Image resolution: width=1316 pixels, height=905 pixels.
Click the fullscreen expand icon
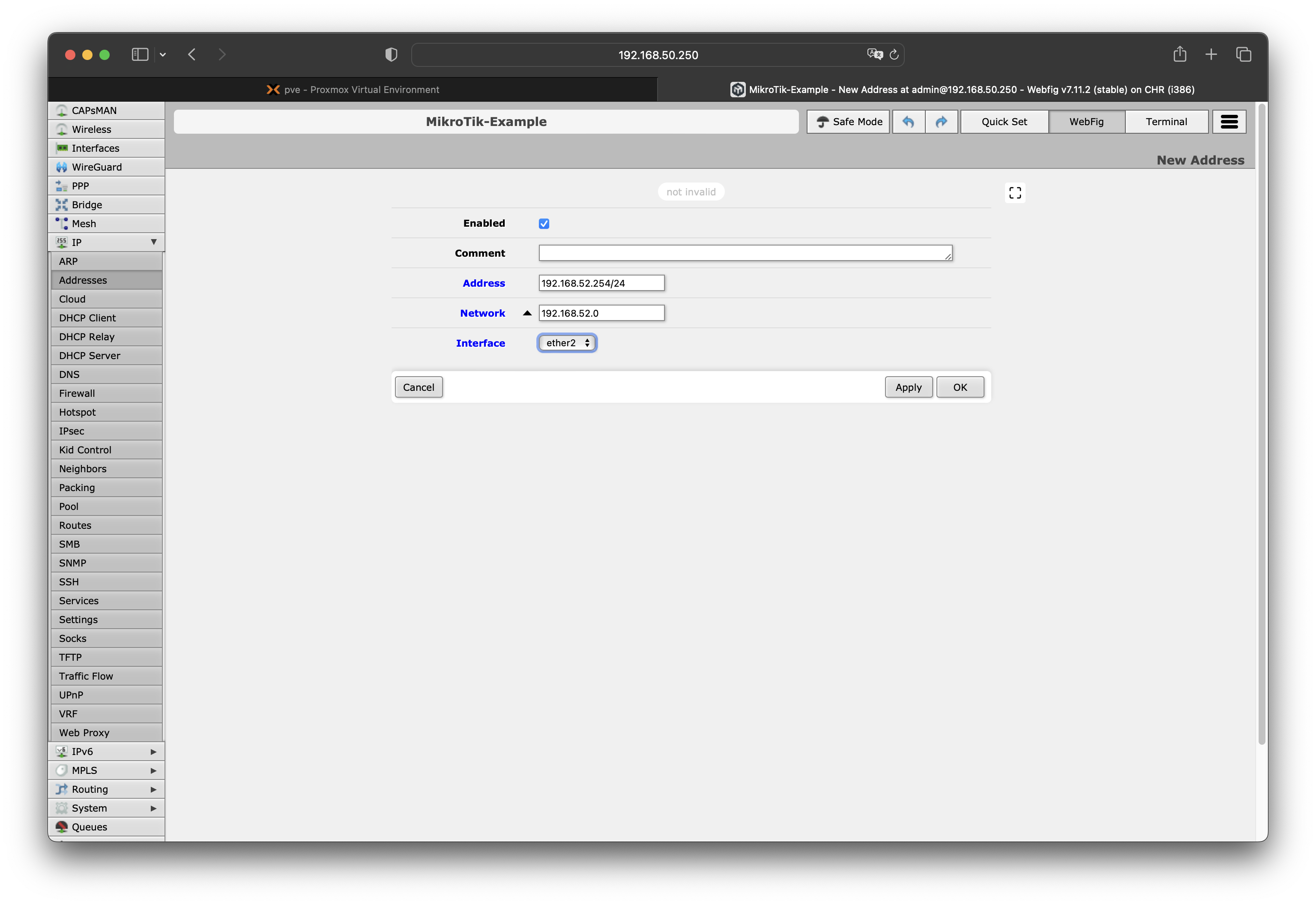point(1014,193)
